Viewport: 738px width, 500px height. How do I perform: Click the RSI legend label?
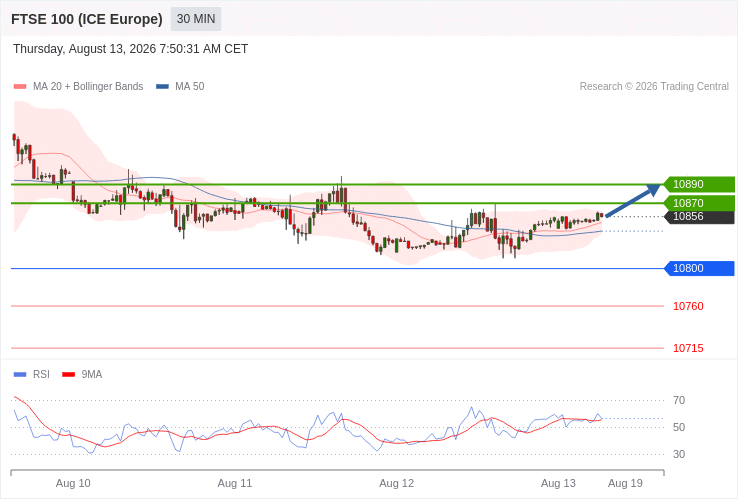[41, 375]
